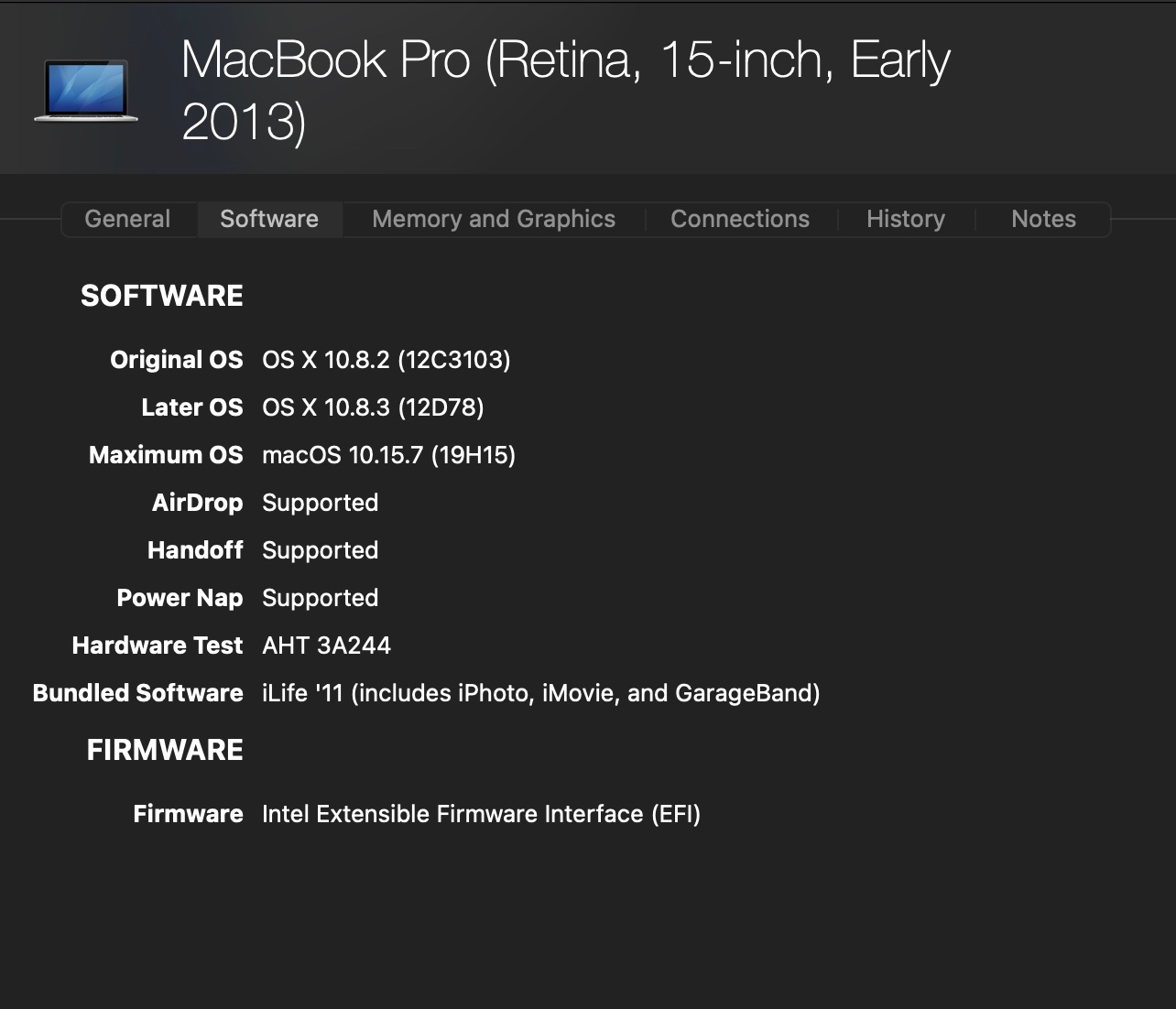Open the Memory and Graphics tab
This screenshot has height=1009, width=1176.
(x=494, y=219)
